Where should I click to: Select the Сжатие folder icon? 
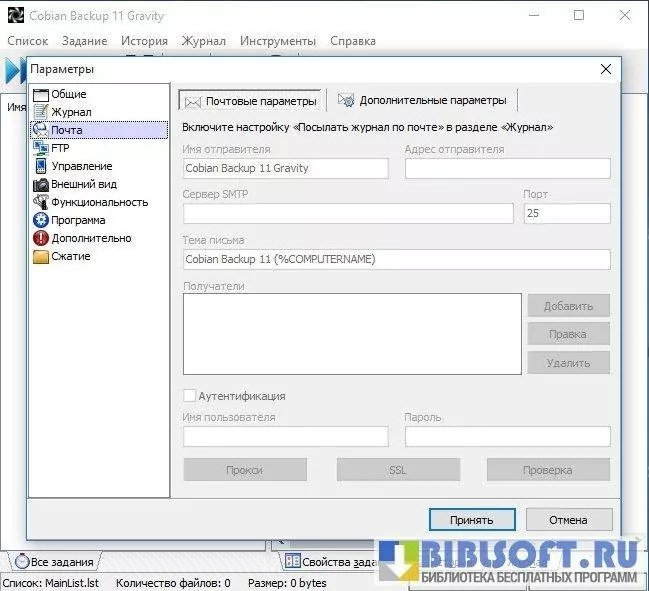click(x=41, y=256)
